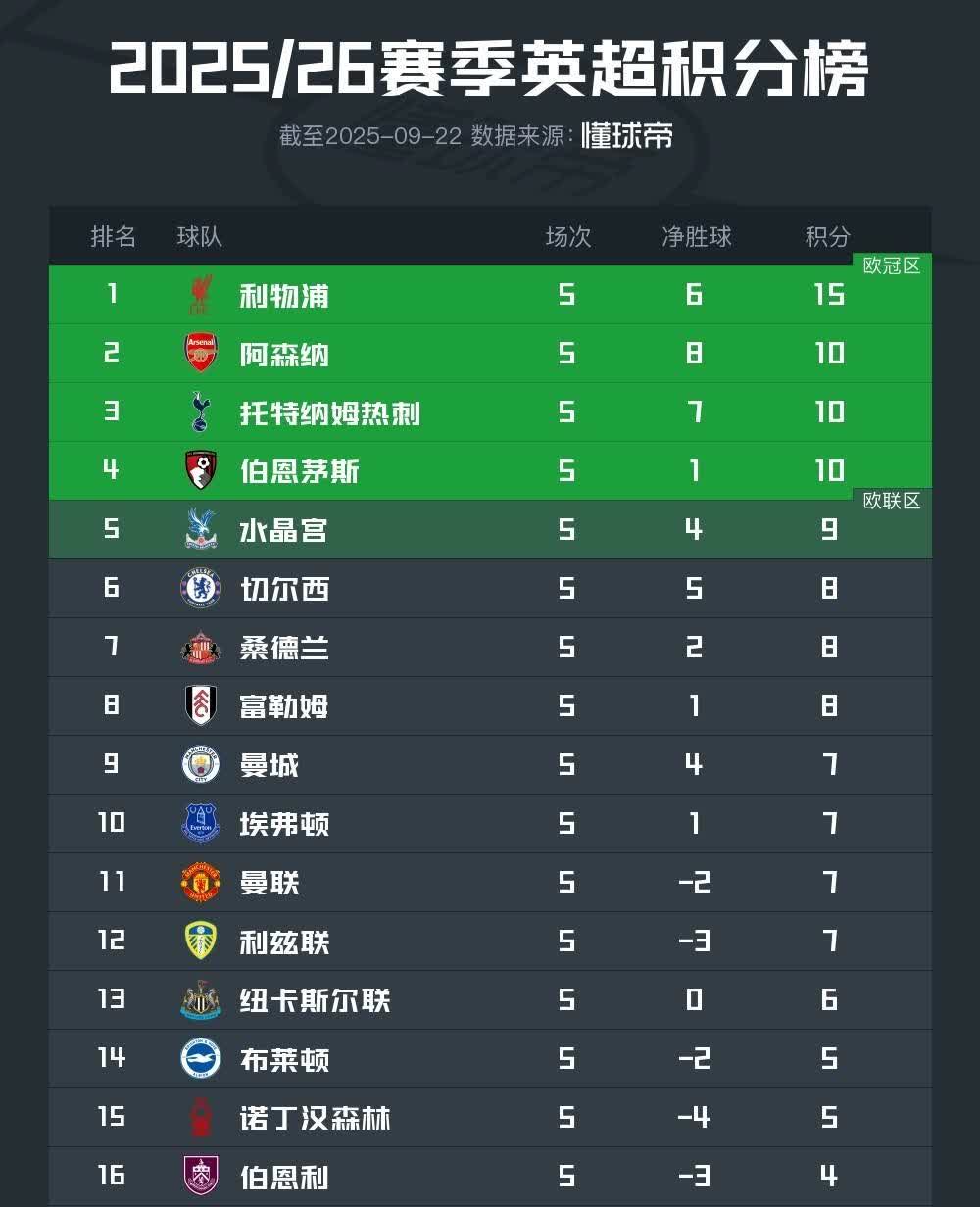The image size is (980, 1207).
Task: Click the 净胜球 column header
Action: point(696,236)
